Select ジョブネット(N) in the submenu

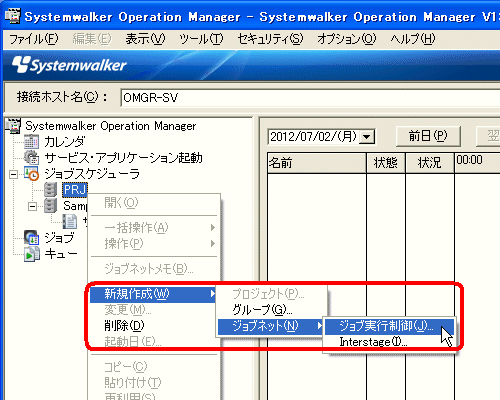point(271,326)
